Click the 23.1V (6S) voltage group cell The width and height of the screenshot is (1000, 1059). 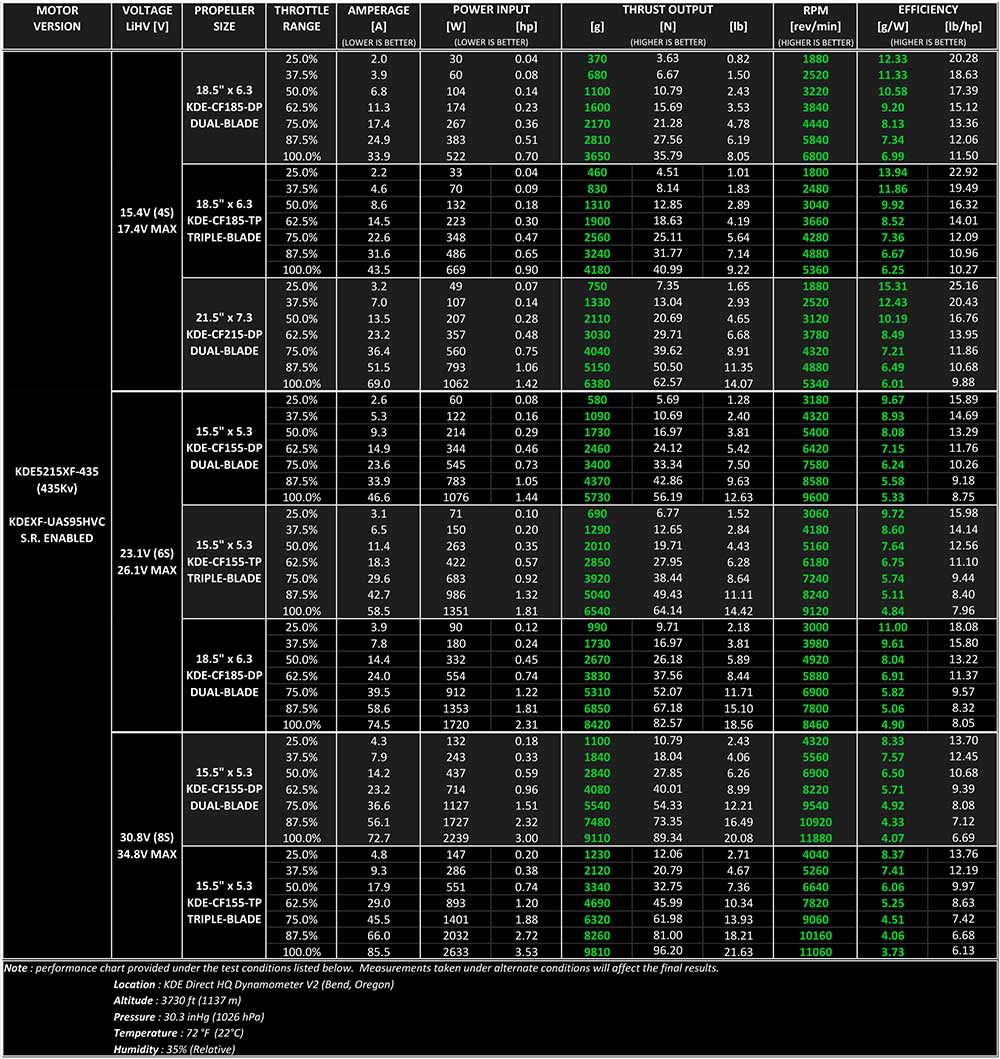point(146,561)
